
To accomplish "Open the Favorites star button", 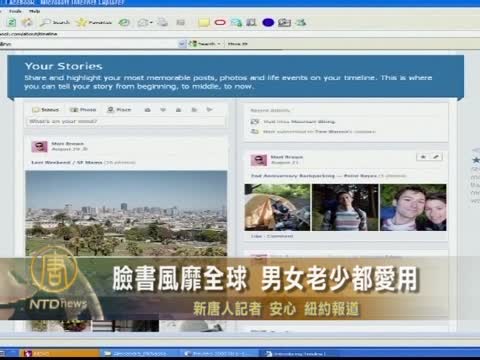I will tap(94, 23).
